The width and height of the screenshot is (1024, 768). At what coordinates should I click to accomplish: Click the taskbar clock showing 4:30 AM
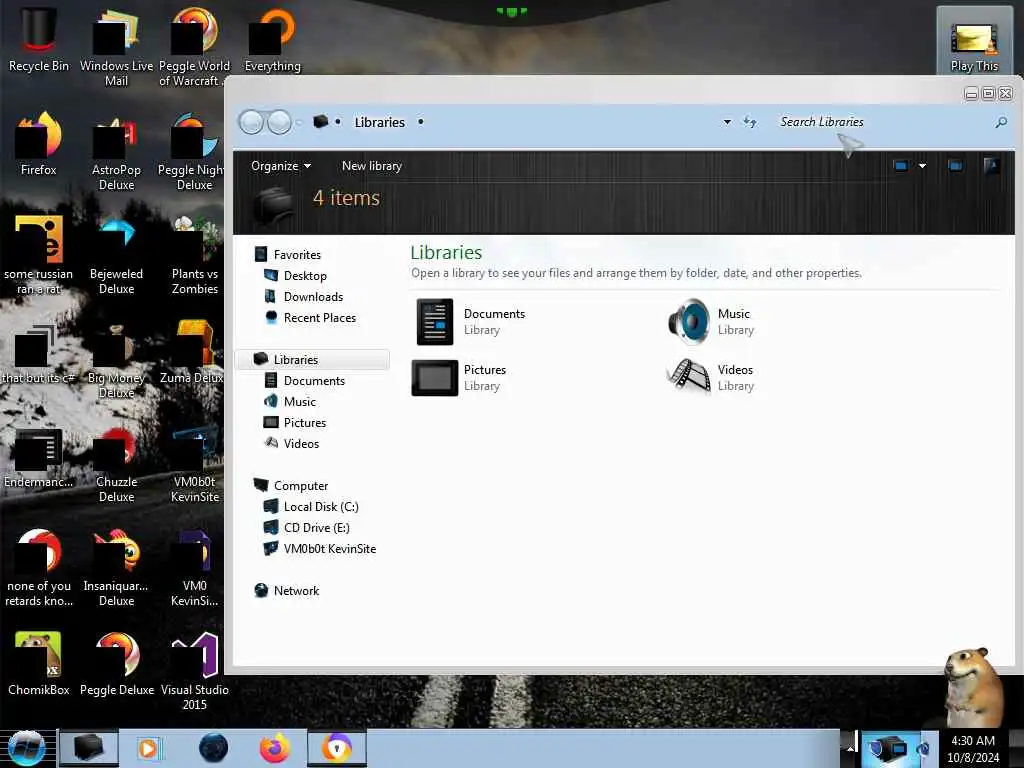(x=973, y=749)
